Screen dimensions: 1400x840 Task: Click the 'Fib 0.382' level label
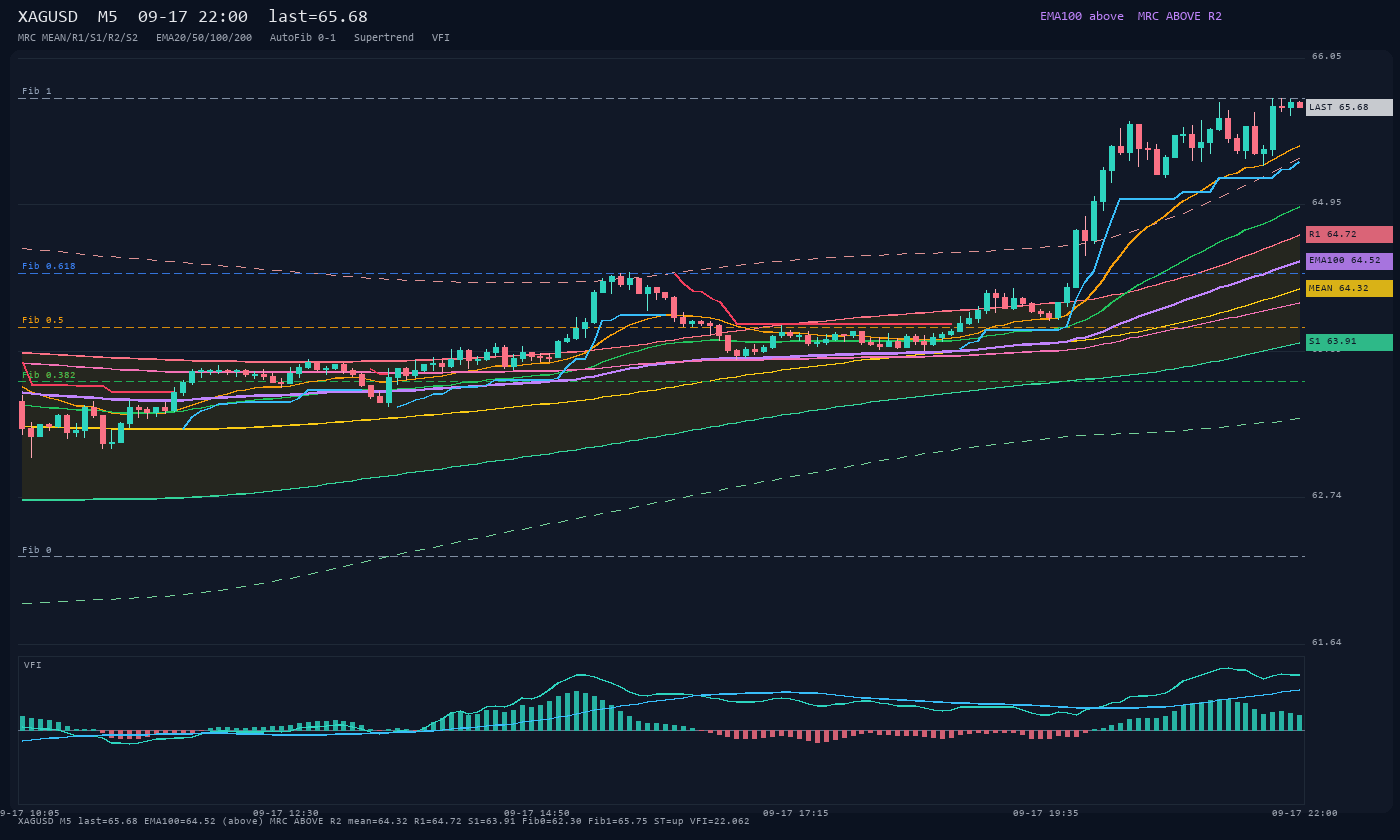click(49, 375)
